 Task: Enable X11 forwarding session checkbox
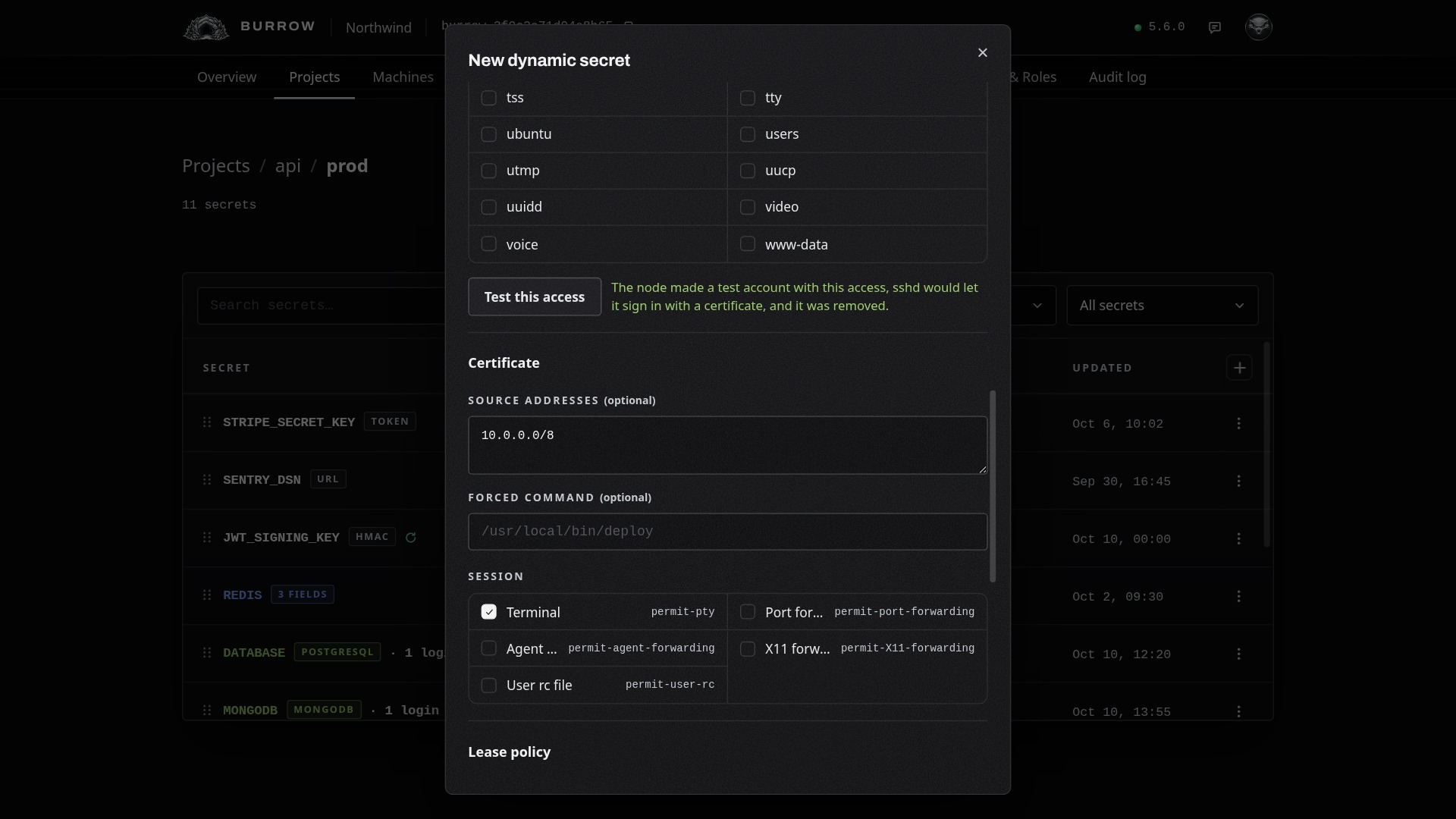748,649
